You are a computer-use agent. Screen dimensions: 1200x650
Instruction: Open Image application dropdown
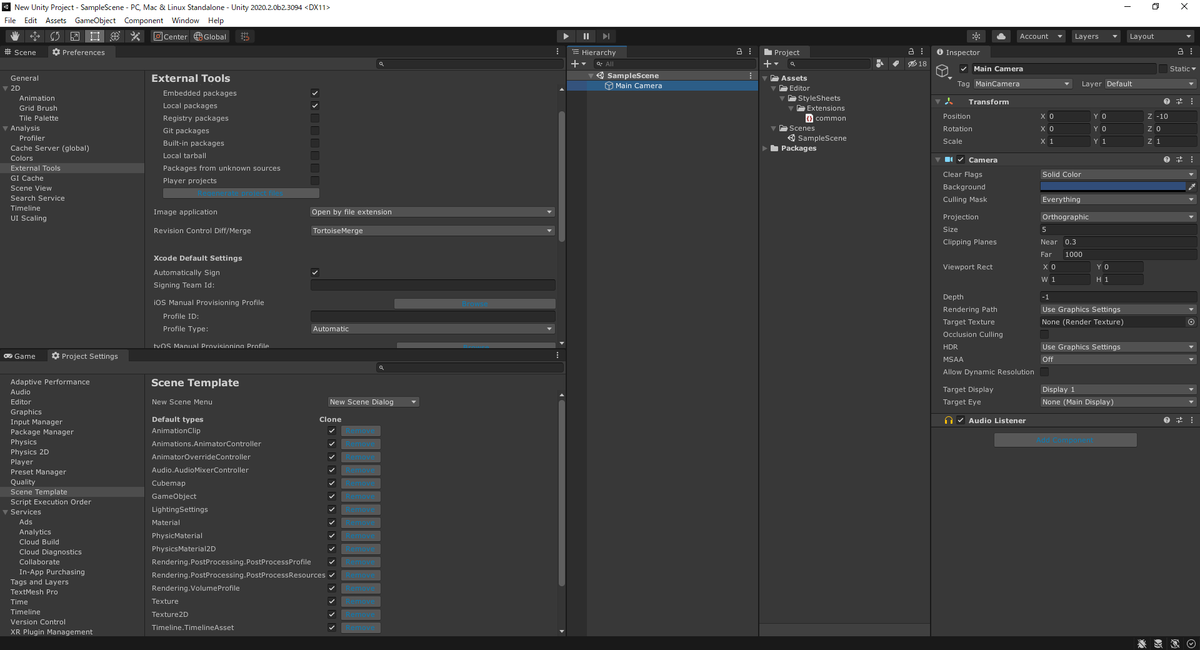pos(432,212)
